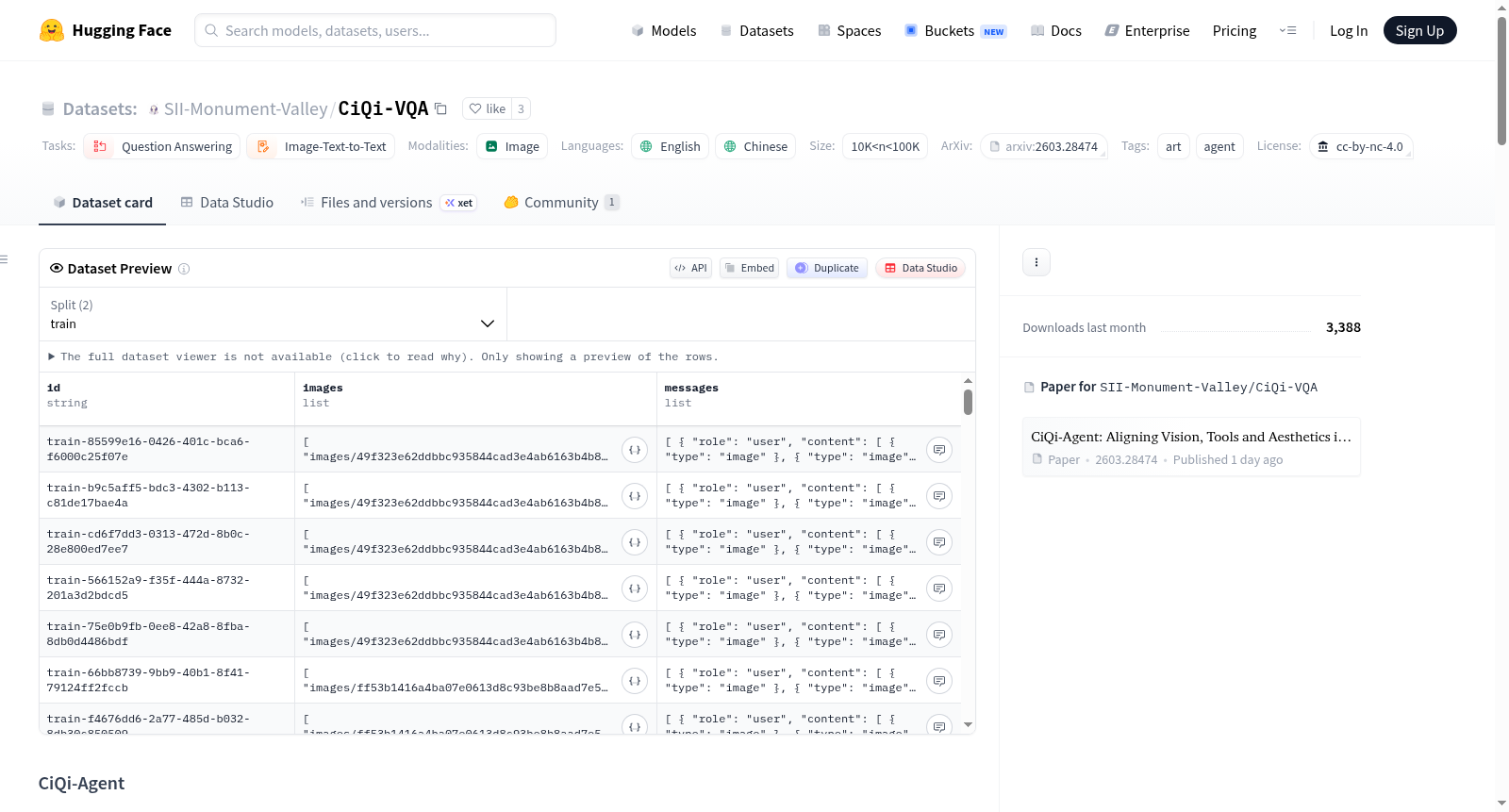1509x812 pixels.
Task: Toggle the left sidebar menu icon
Action: coord(4,259)
